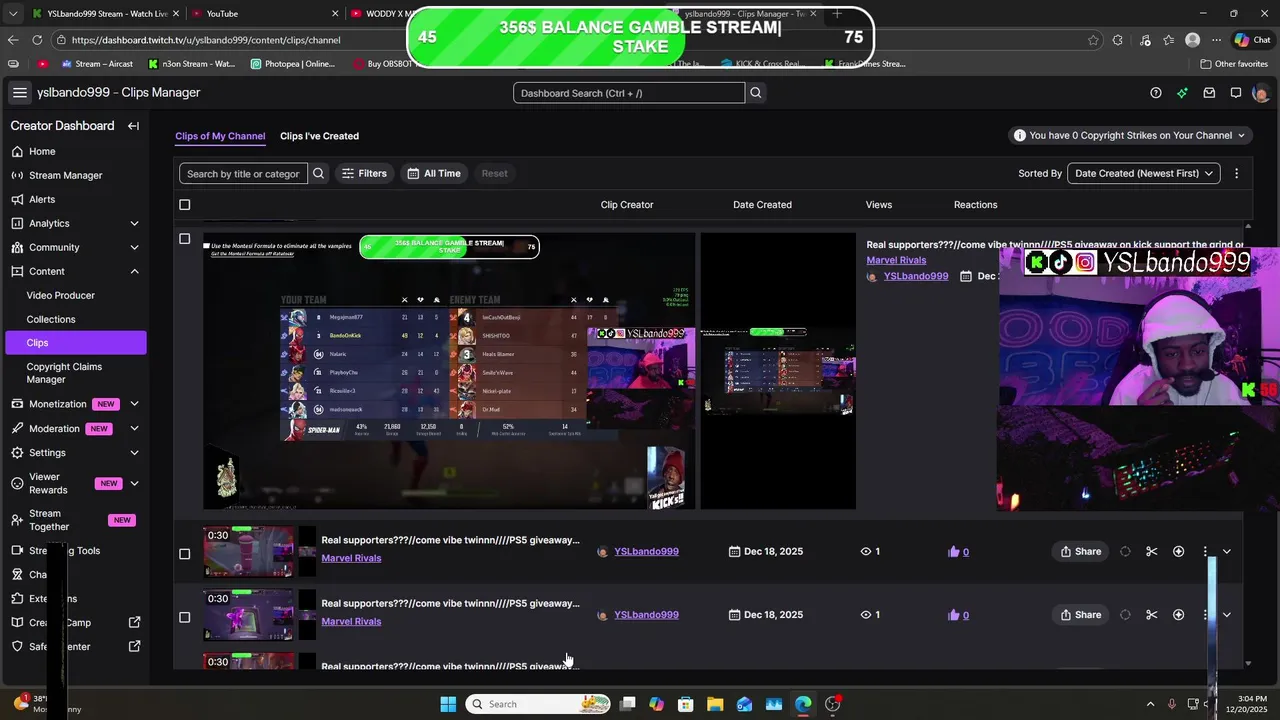Collapse the Creator Dashboard sidebar

tap(133, 126)
